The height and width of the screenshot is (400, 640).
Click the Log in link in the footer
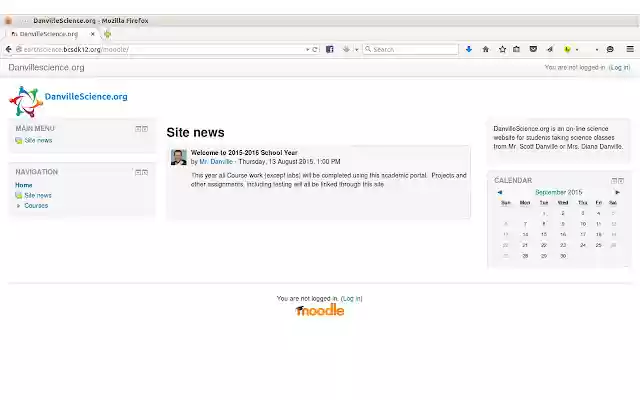351,298
